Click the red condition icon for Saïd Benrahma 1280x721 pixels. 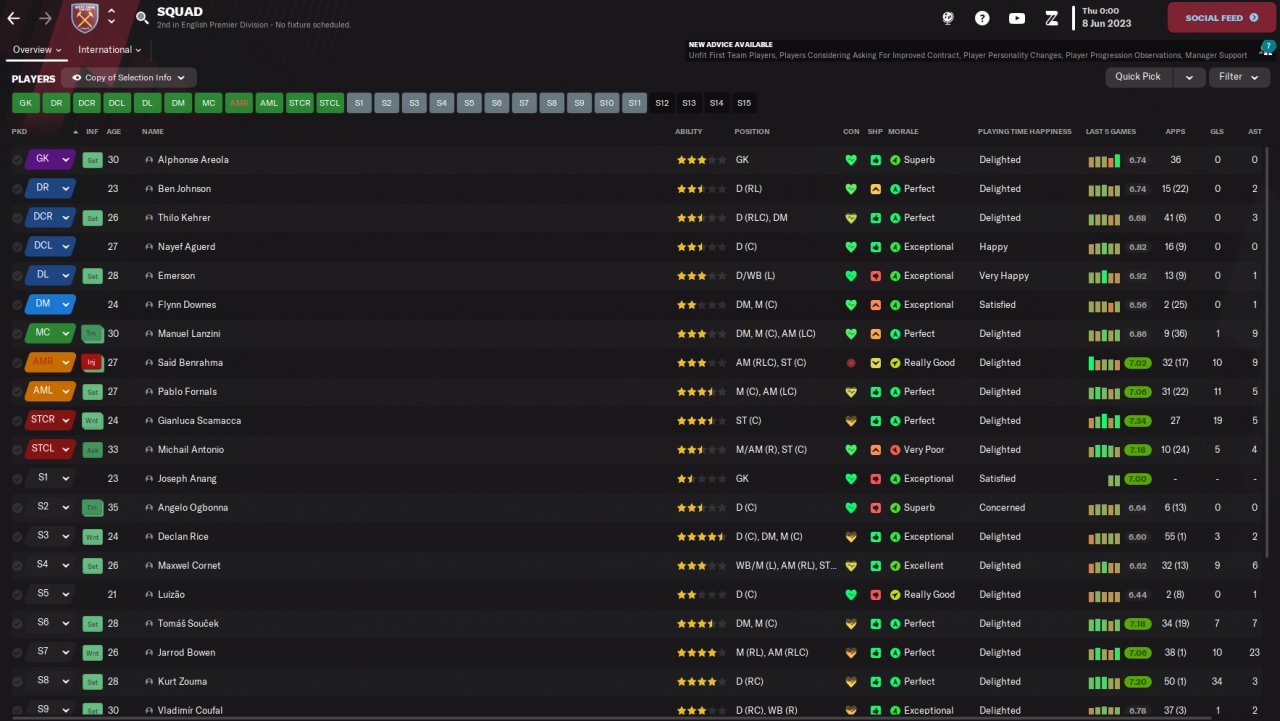[851, 363]
